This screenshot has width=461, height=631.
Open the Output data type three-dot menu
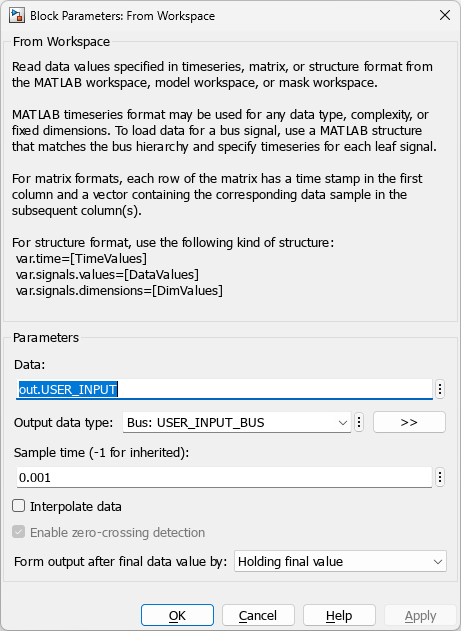point(359,422)
